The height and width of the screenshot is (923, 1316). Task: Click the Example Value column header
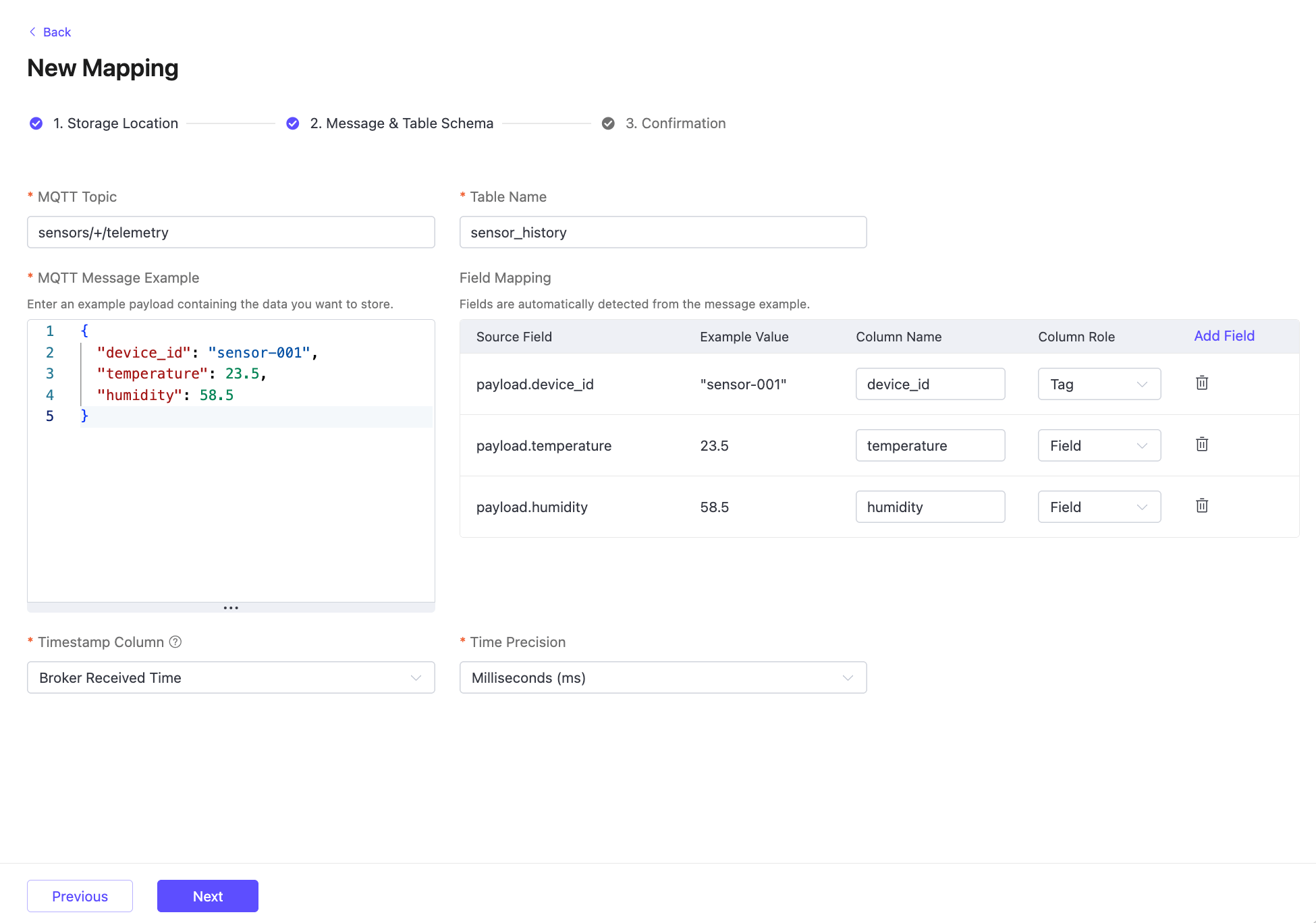tap(744, 337)
